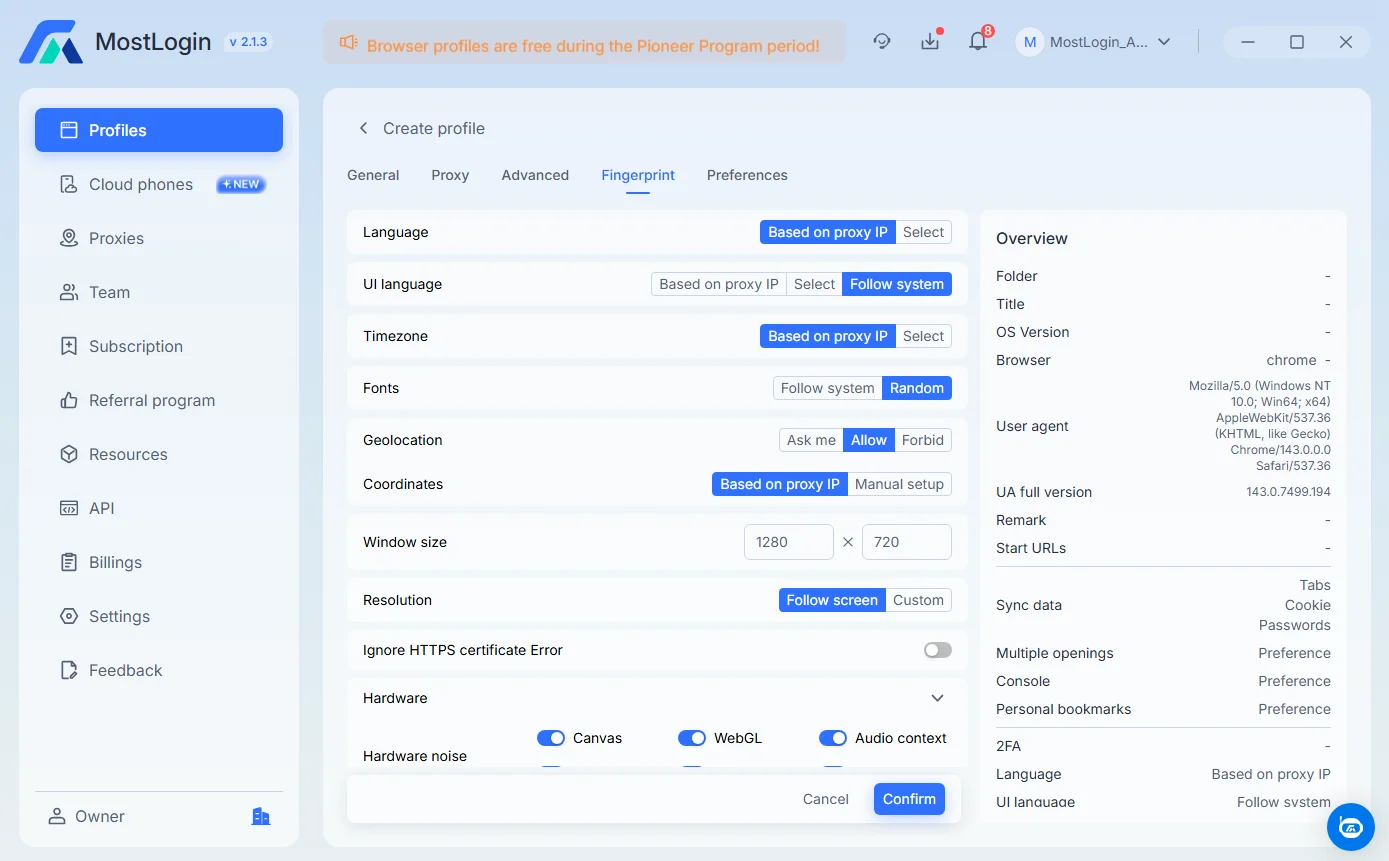Open the downloads icon in the top bar
This screenshot has height=861, width=1389.
930,41
